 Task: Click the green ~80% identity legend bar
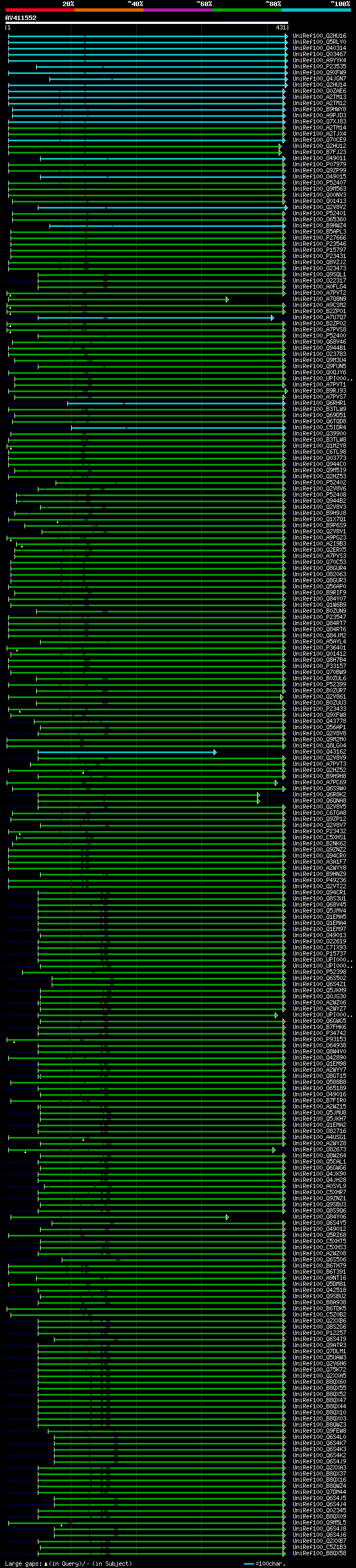tap(247, 10)
